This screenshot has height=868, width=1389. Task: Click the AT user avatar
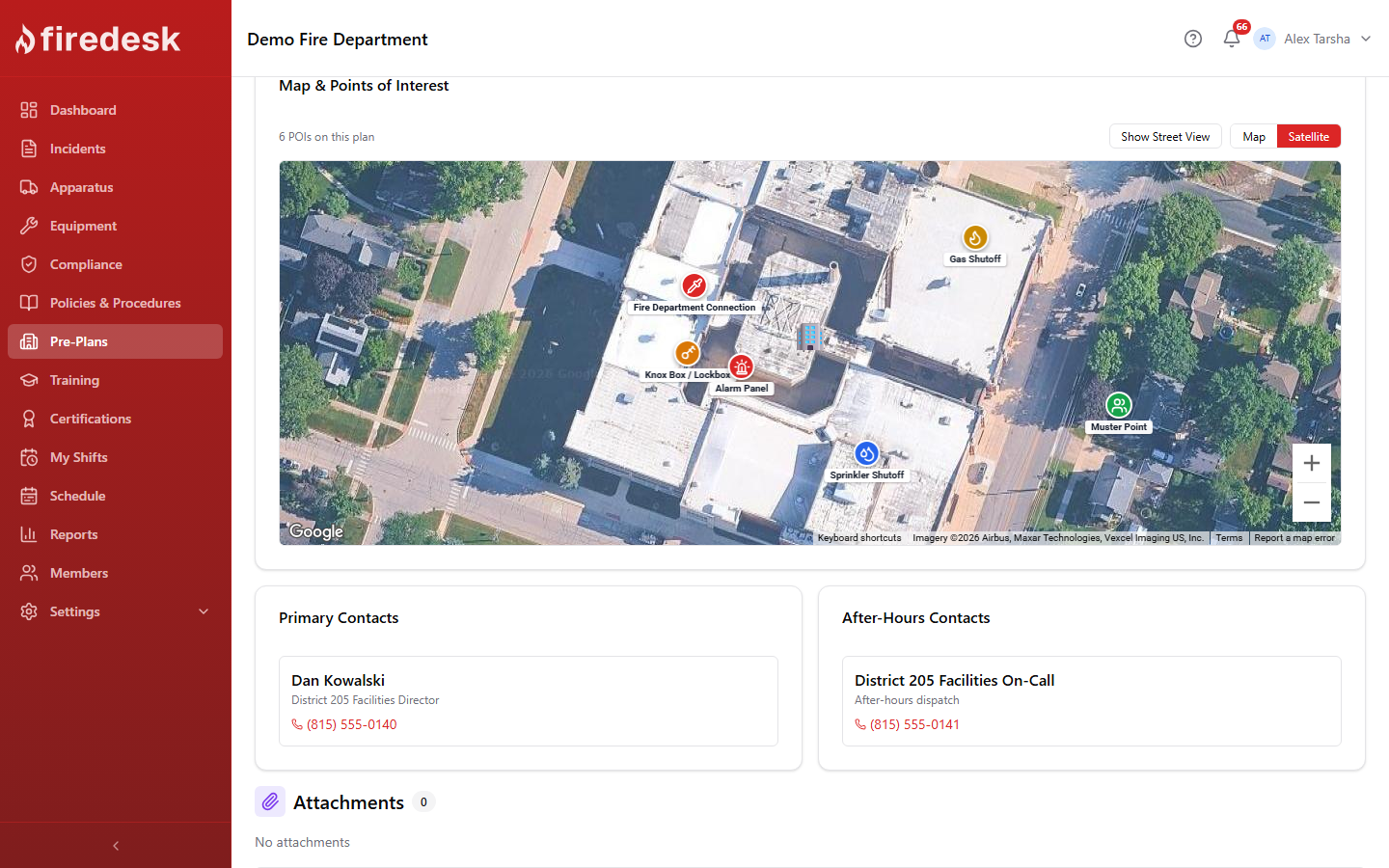(x=1265, y=39)
